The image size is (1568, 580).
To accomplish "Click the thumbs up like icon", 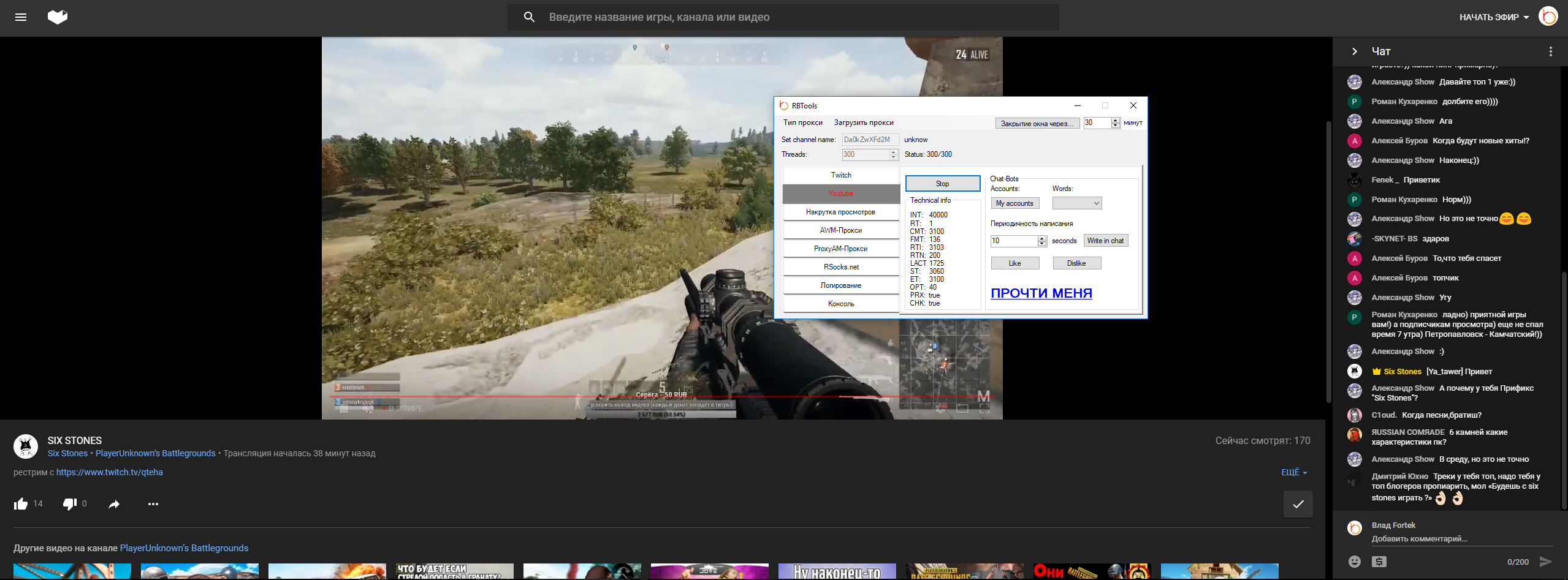I will click(21, 504).
